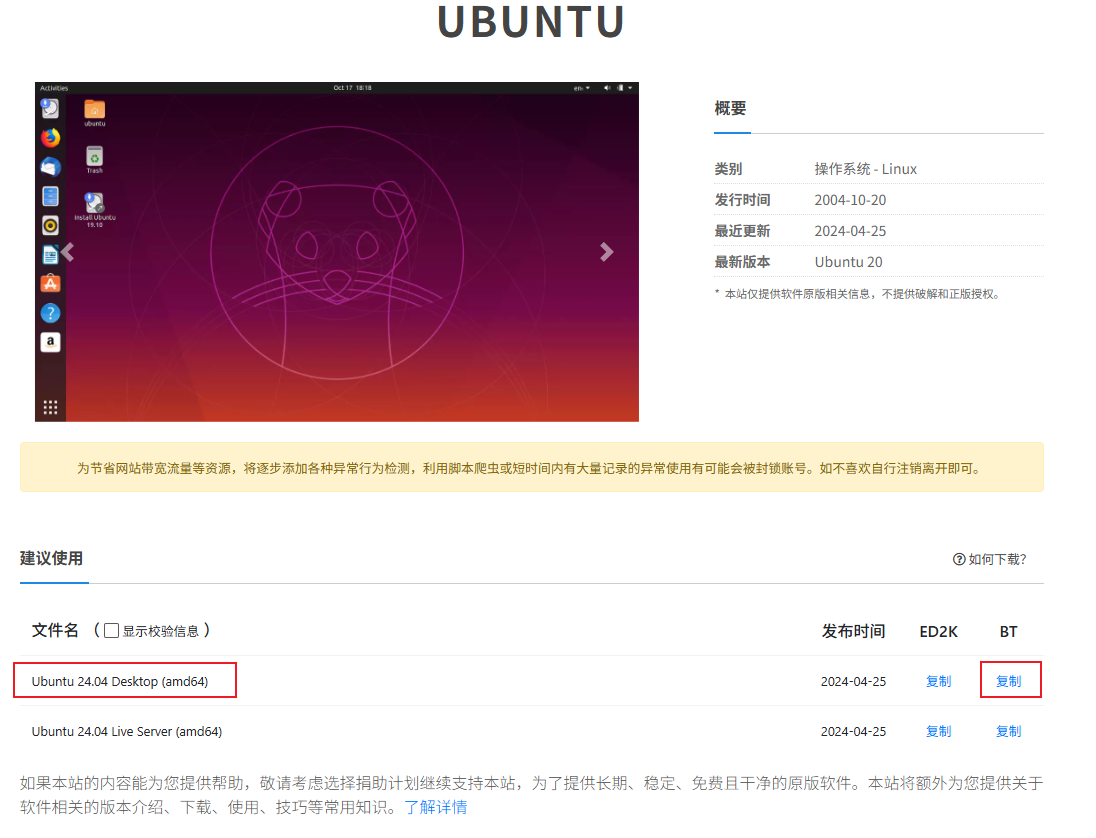The width and height of the screenshot is (1096, 838).
Task: Click the Show Applications grid icon
Action: 50,407
